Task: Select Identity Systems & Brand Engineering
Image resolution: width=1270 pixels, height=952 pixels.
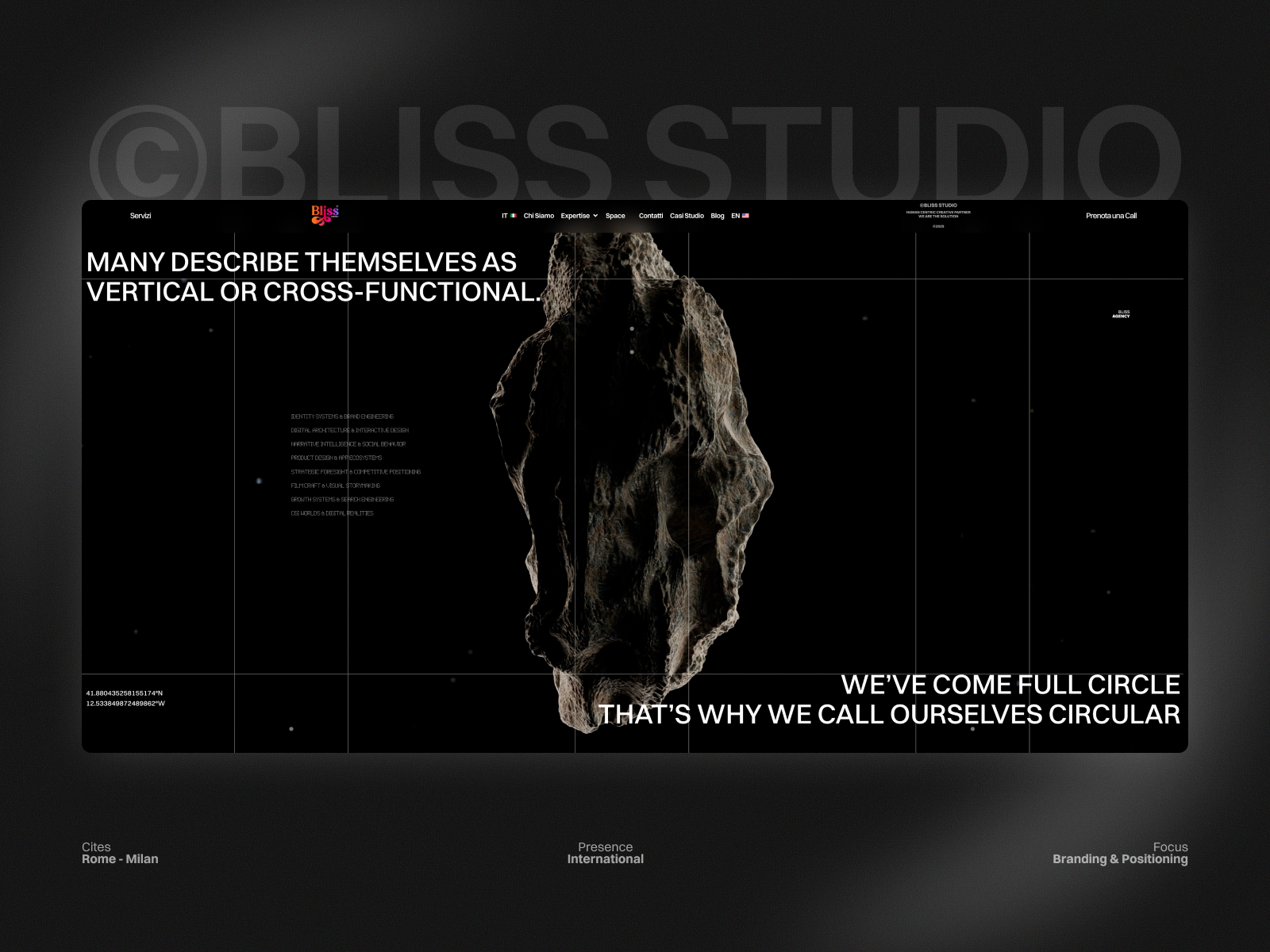Action: [x=342, y=416]
